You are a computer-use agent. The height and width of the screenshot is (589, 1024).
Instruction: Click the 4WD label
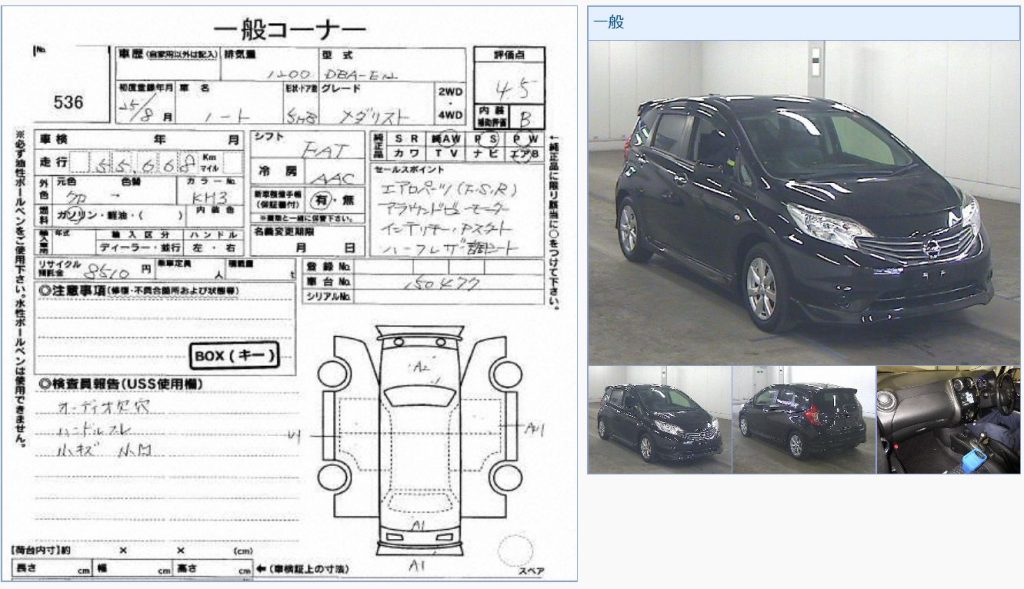point(450,115)
